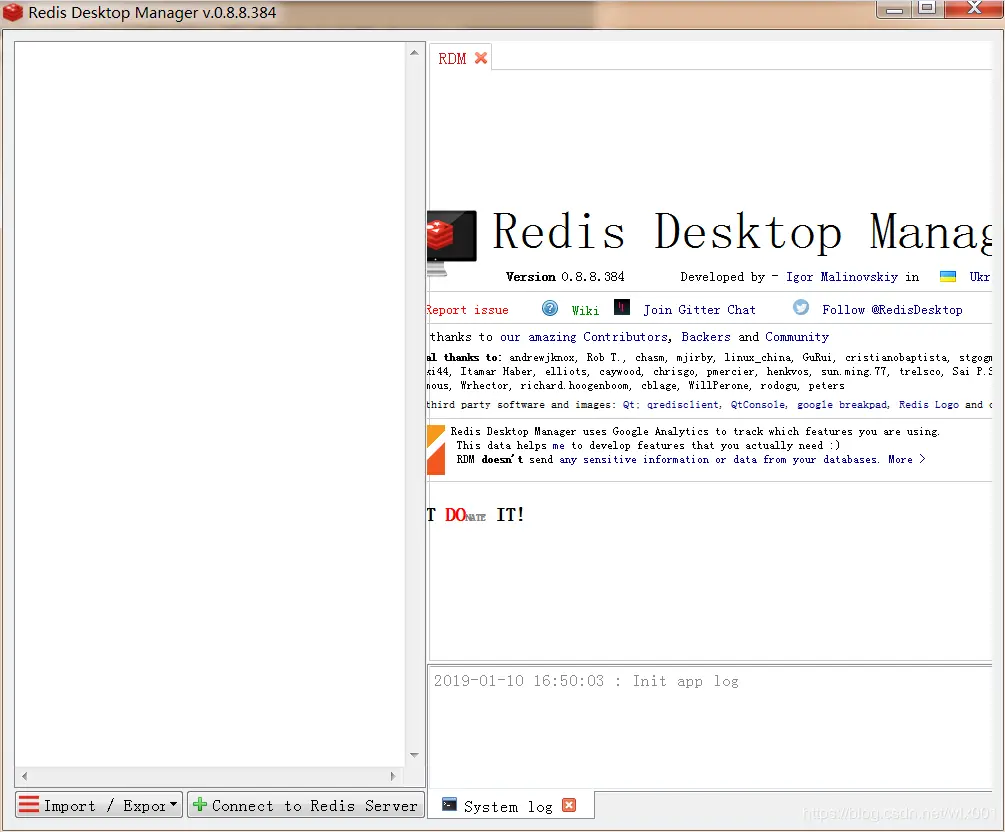Switch to the RDM tab
The image size is (1005, 832).
pos(452,58)
